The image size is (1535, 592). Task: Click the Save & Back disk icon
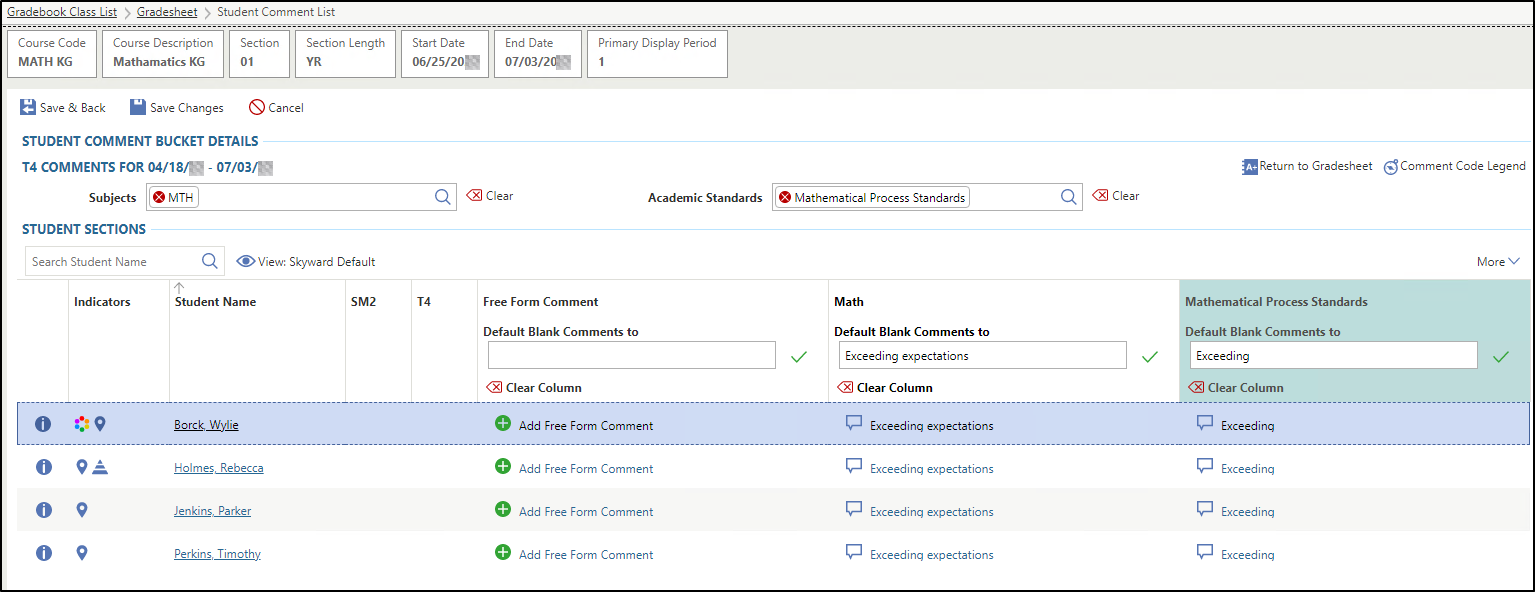click(28, 107)
